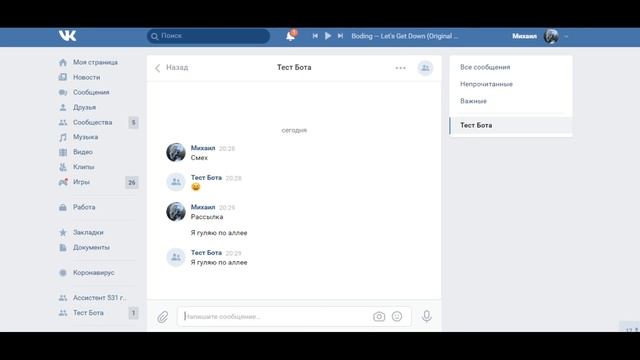Open Закладки section
The width and height of the screenshot is (640, 360).
click(x=88, y=232)
